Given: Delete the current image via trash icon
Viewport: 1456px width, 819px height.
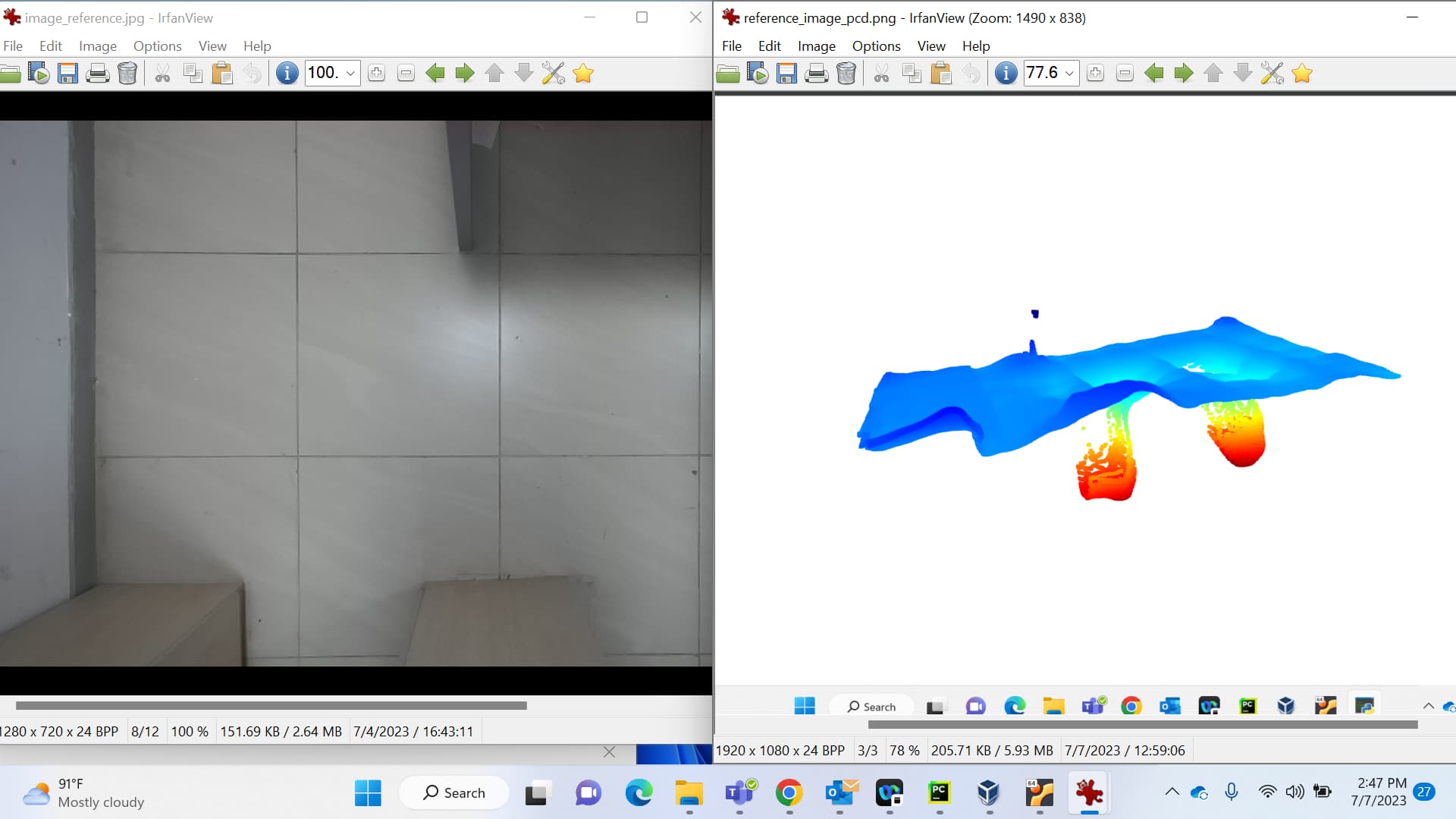Looking at the screenshot, I should (127, 73).
